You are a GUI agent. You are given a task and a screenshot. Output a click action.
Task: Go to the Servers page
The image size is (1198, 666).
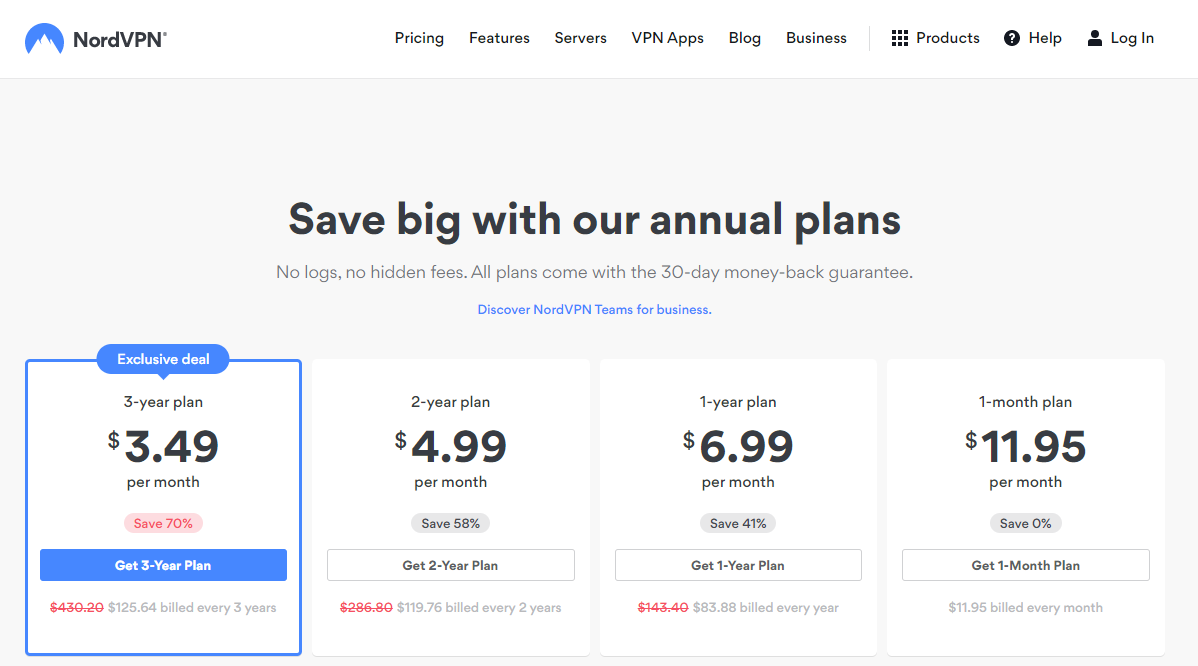point(580,38)
